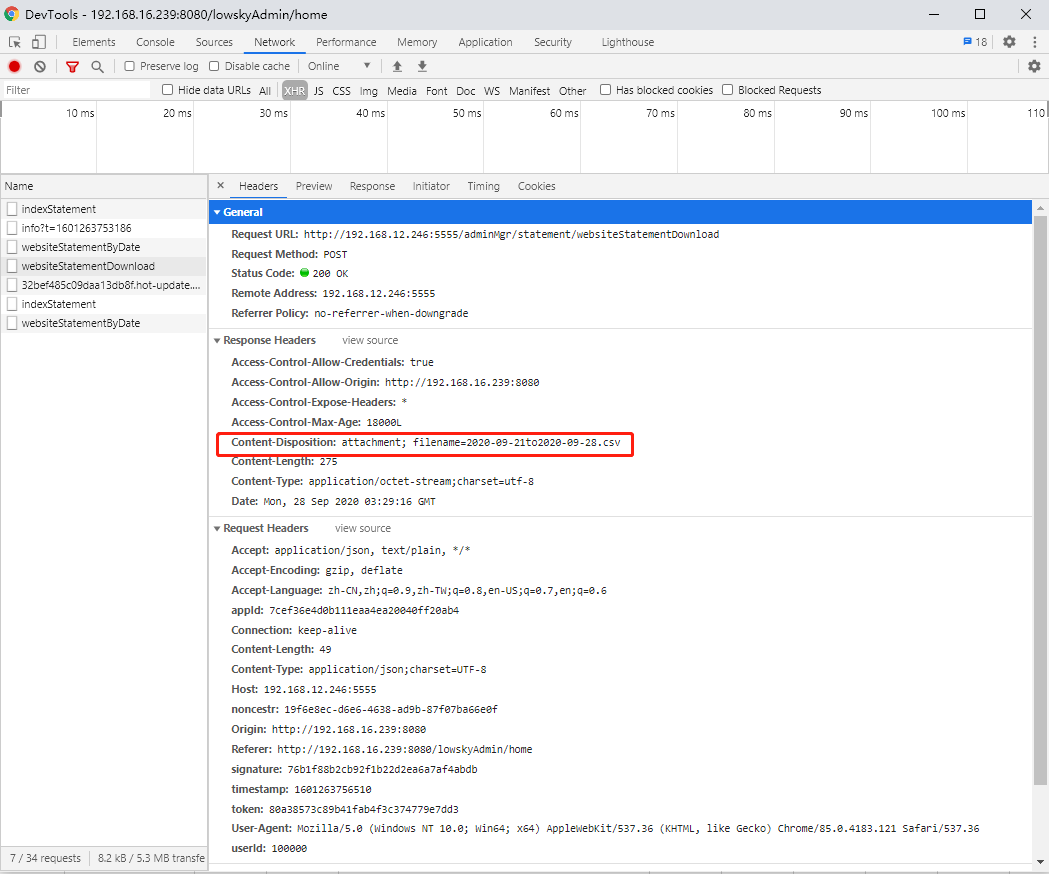Open the Online throttling dropdown
The width and height of the screenshot is (1049, 874).
click(339, 66)
